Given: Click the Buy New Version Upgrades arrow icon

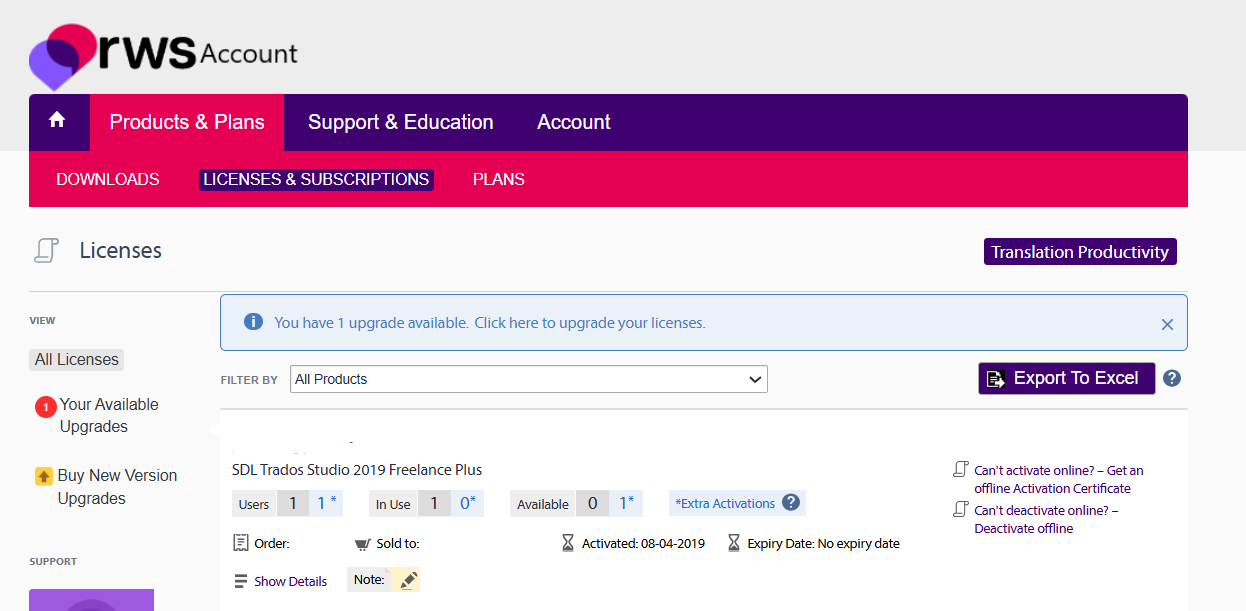Looking at the screenshot, I should coord(44,476).
